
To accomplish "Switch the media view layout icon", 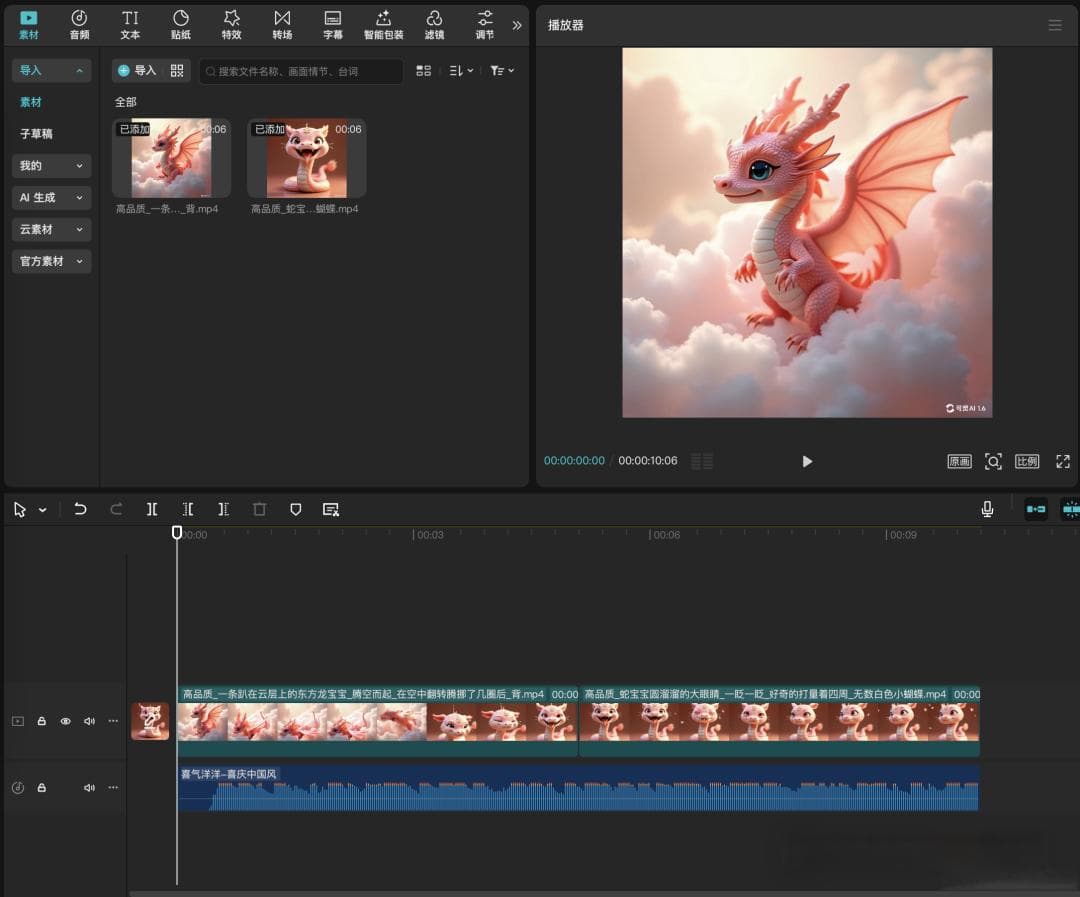I will pyautogui.click(x=424, y=70).
